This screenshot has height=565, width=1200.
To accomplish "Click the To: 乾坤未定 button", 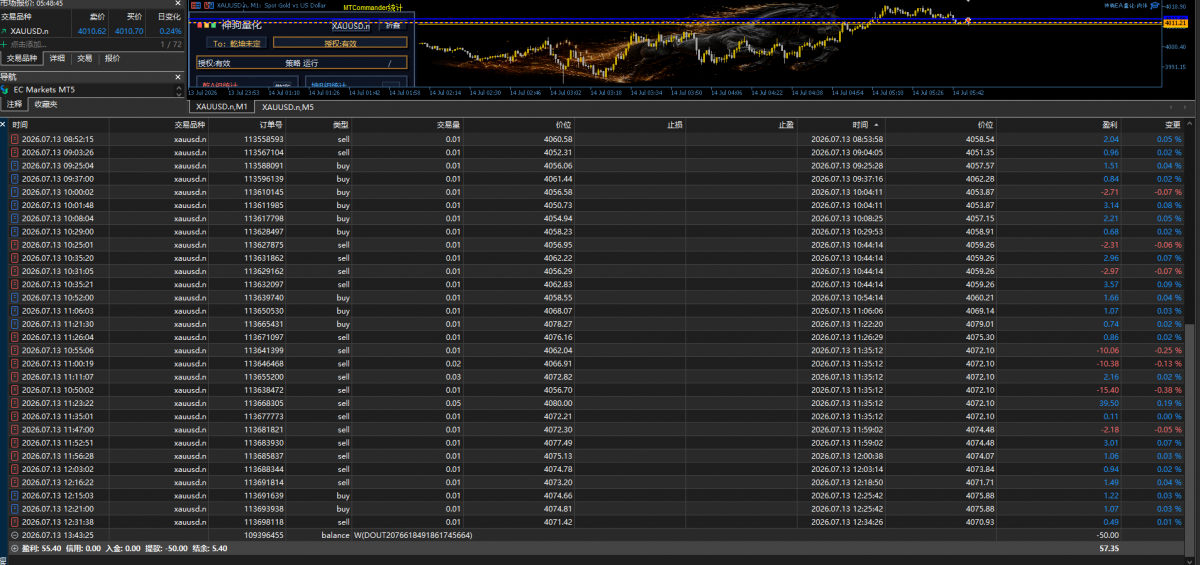I will click(x=236, y=43).
